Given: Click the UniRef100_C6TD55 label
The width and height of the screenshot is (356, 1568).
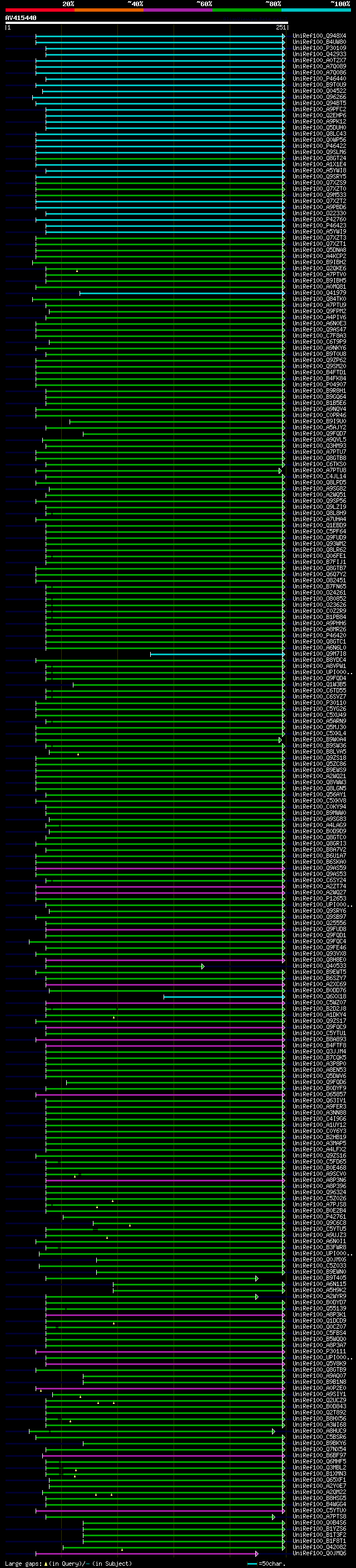Looking at the screenshot, I should click(319, 690).
